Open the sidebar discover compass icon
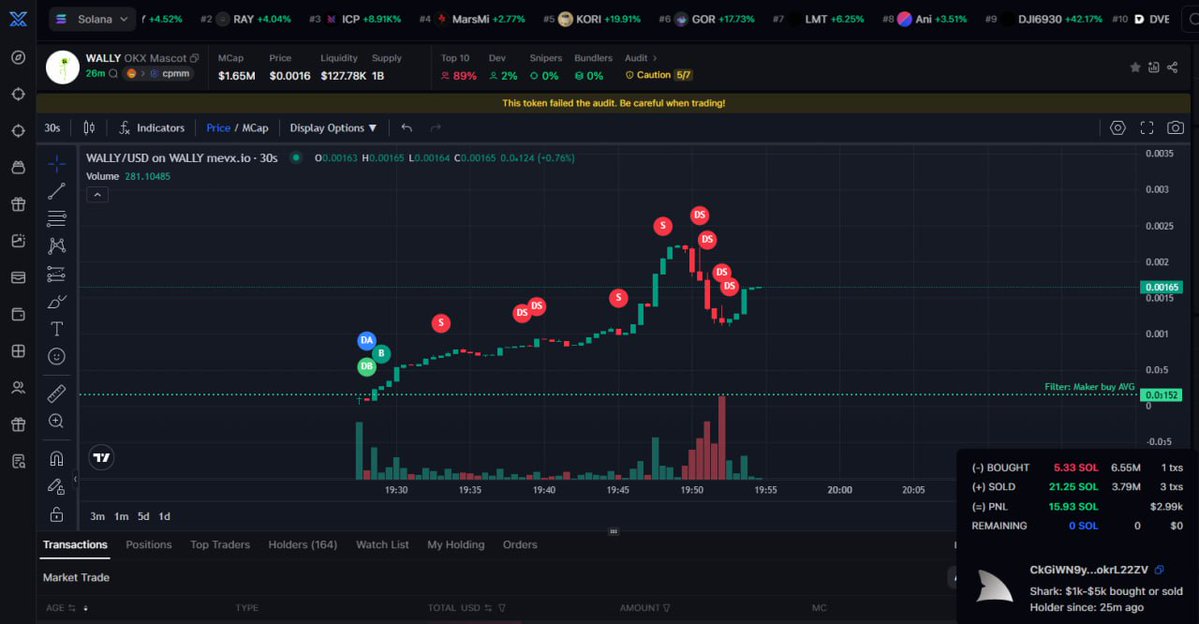 tap(18, 57)
